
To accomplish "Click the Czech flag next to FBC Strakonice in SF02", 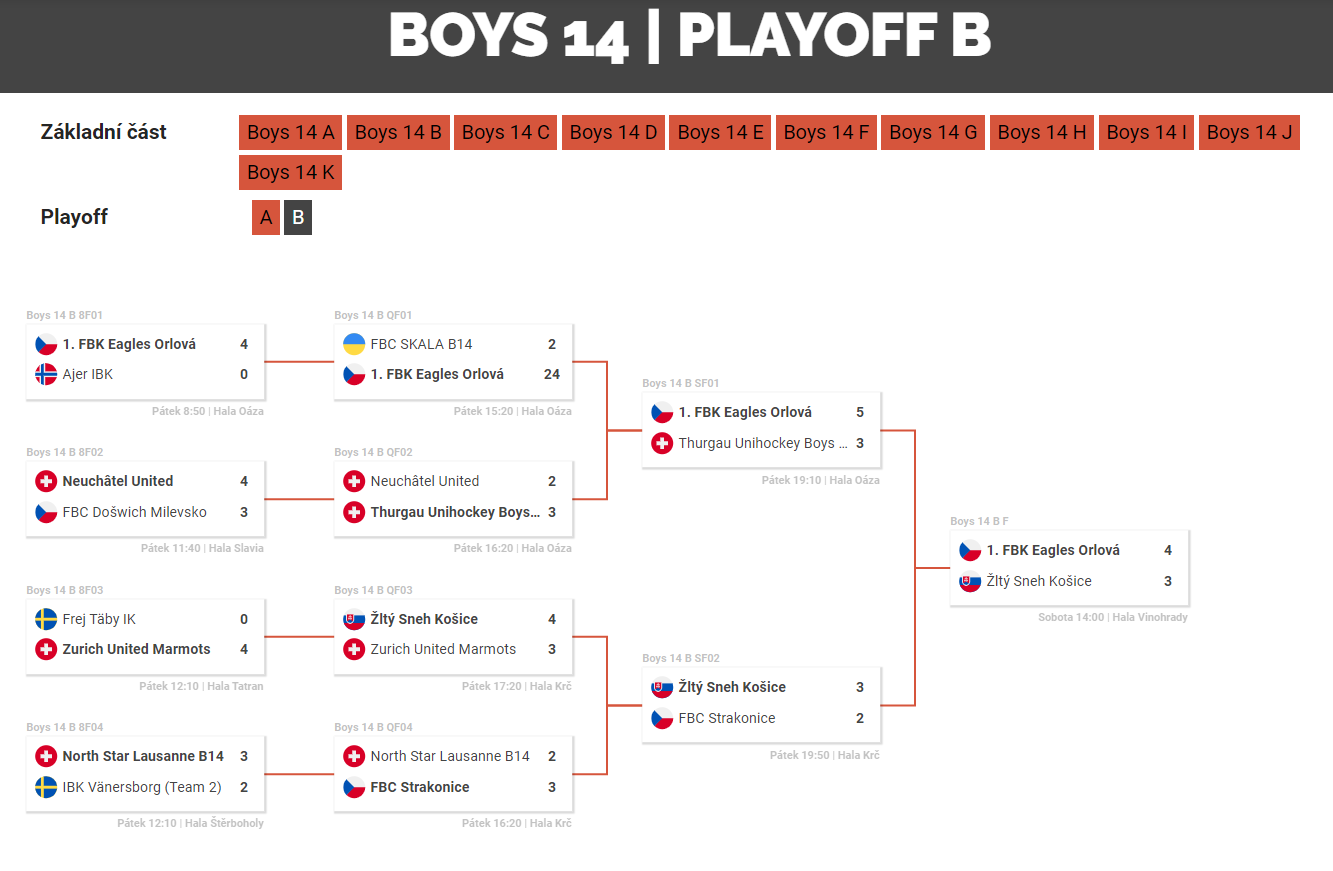I will click(662, 718).
